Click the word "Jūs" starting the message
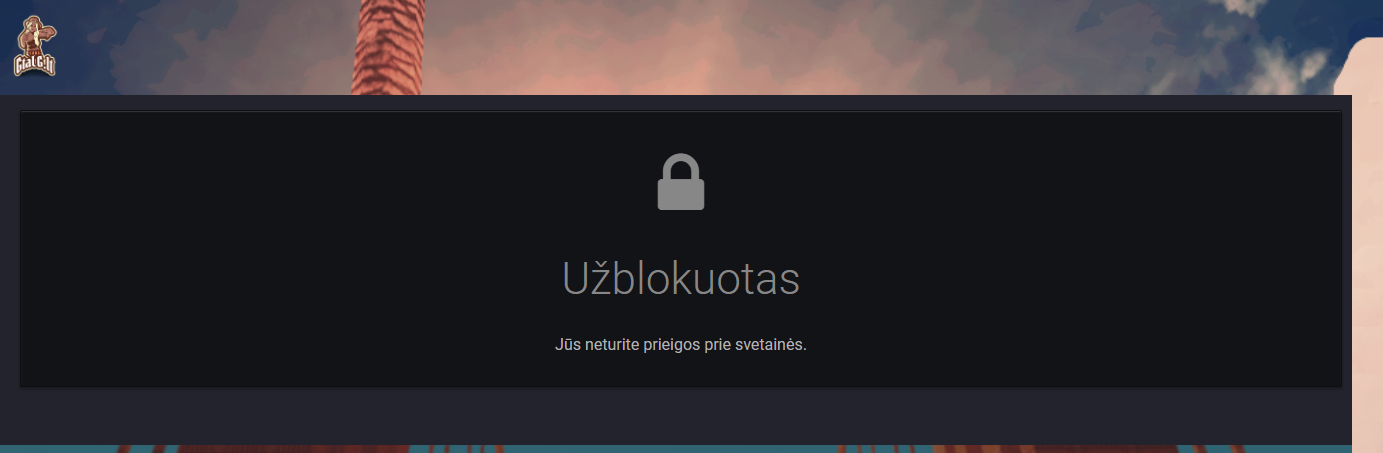The height and width of the screenshot is (453, 1383). [x=567, y=345]
